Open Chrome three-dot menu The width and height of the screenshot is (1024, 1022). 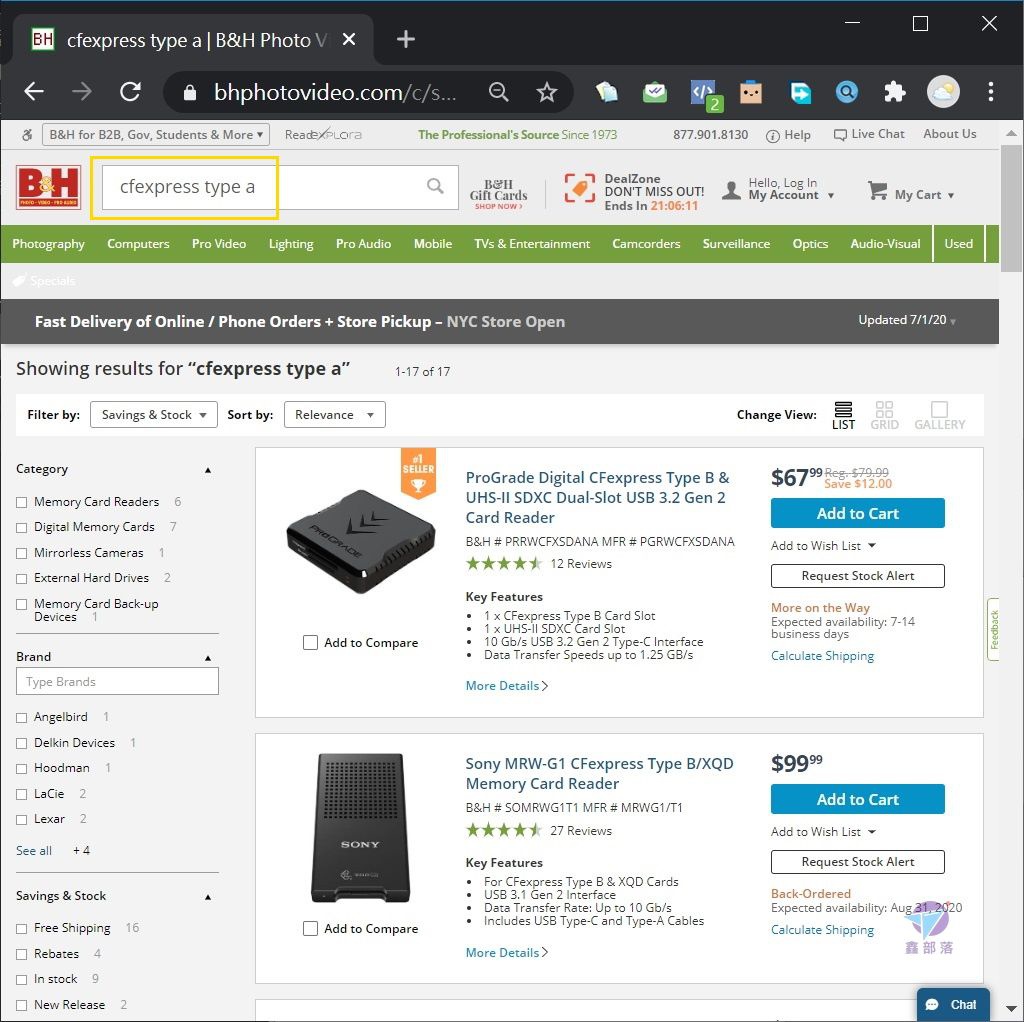[x=991, y=92]
